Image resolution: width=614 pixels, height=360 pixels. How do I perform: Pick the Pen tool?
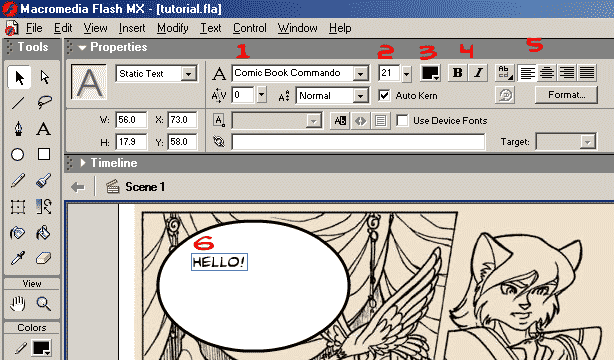coord(18,128)
